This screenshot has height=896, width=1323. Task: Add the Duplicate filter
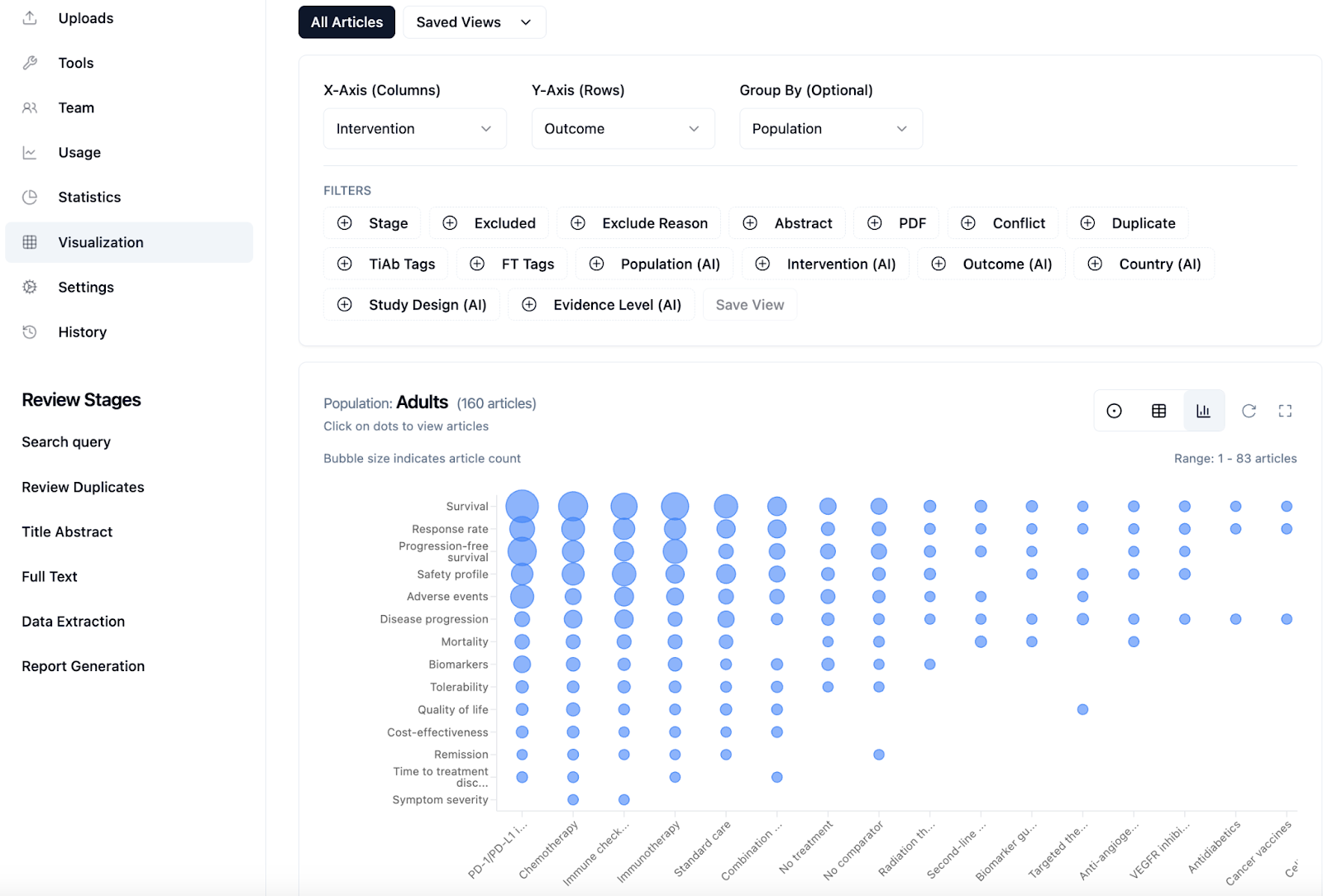click(x=1127, y=223)
